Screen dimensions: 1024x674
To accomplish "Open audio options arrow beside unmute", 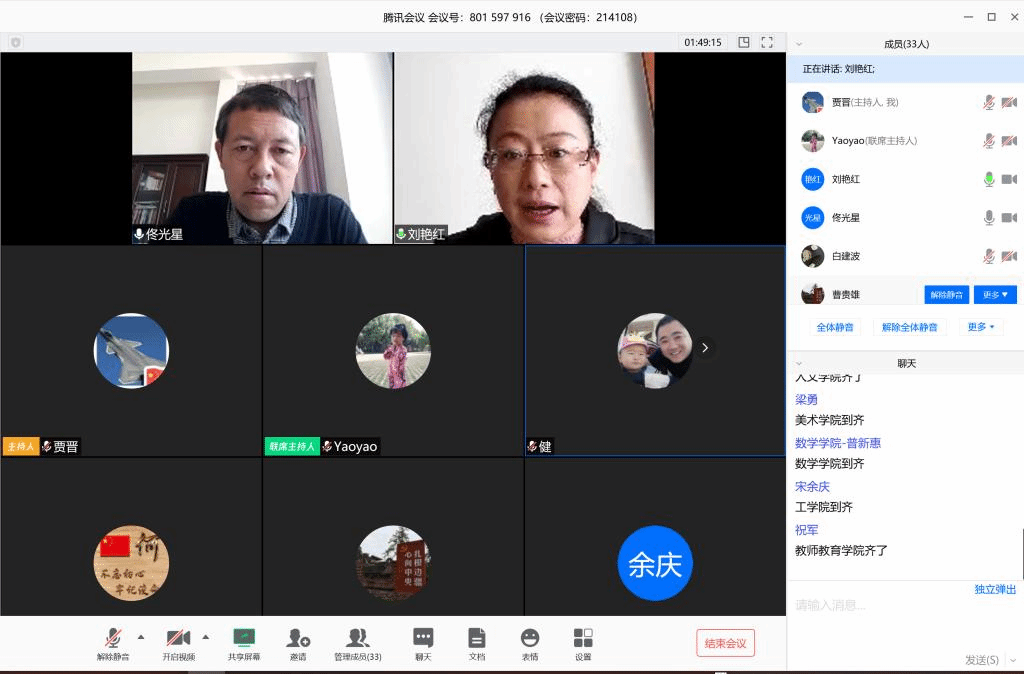I will [x=141, y=637].
